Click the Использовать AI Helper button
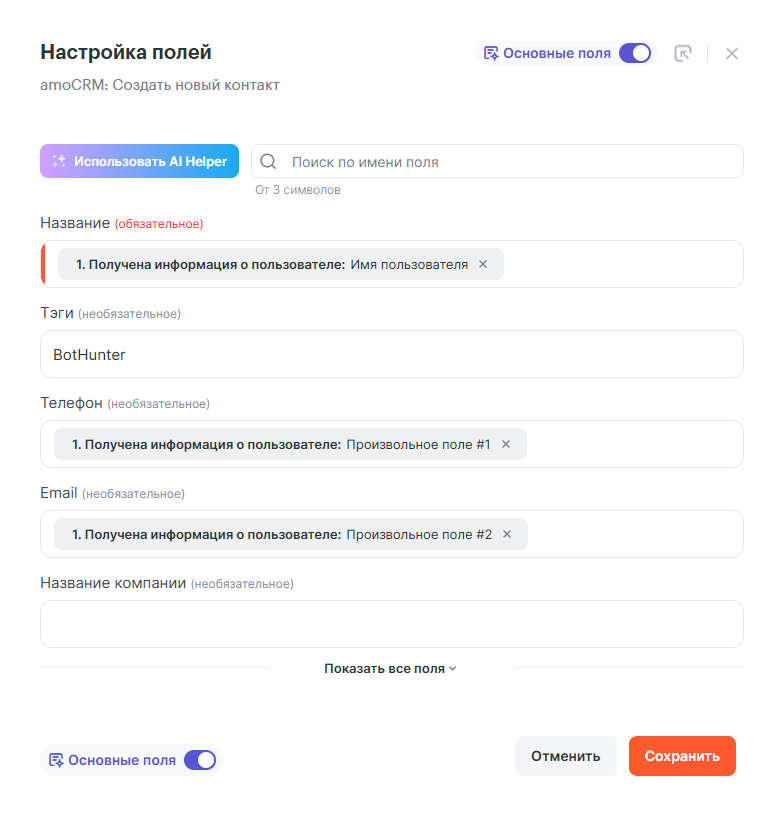Viewport: 784px width, 814px height. click(x=140, y=161)
